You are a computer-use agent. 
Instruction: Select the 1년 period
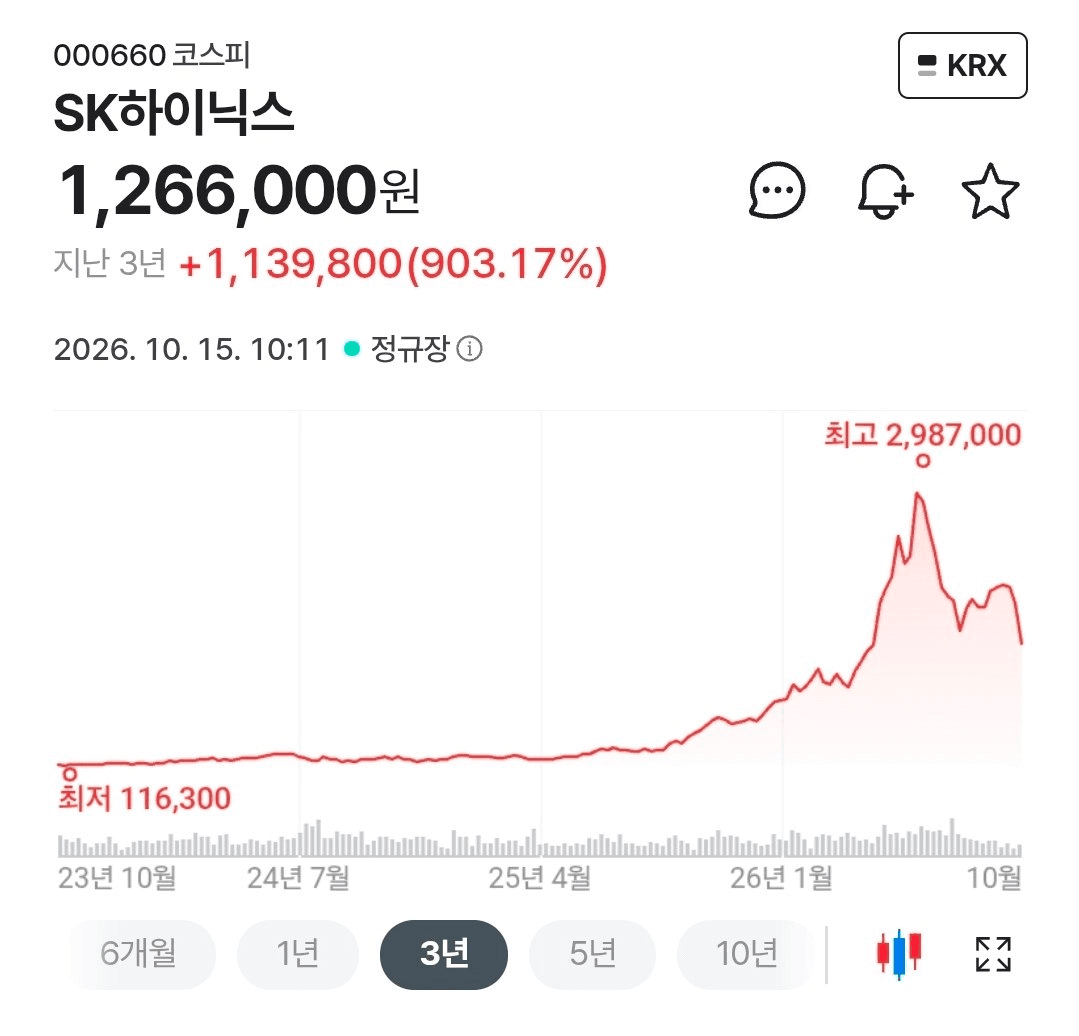click(x=297, y=954)
